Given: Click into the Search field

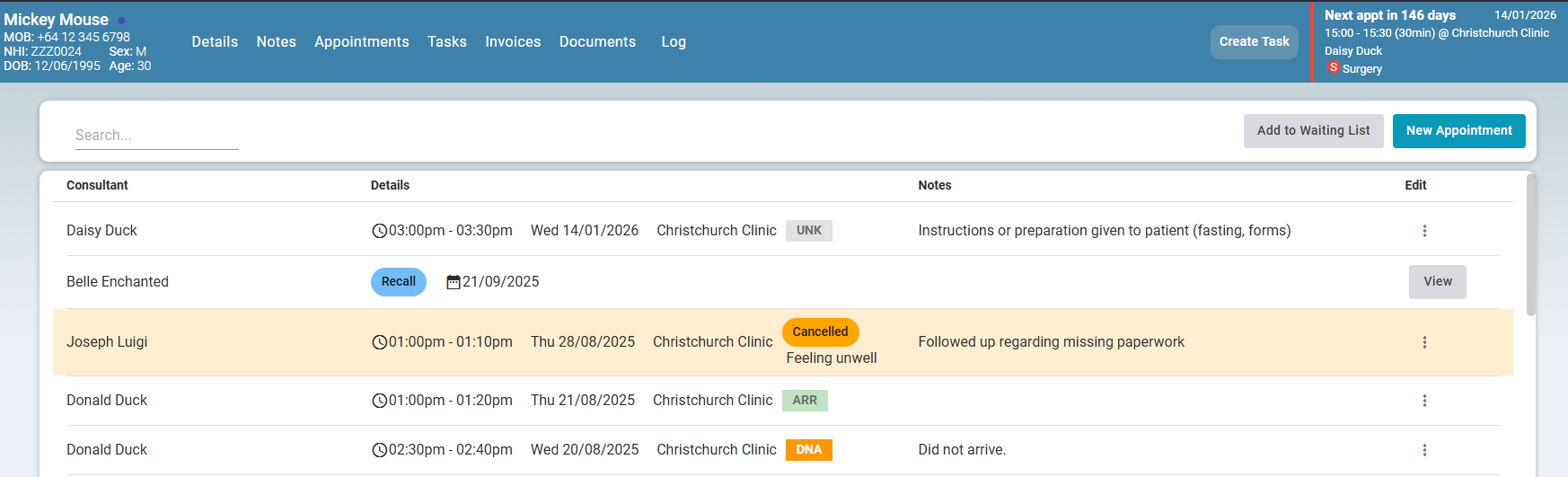Looking at the screenshot, I should pyautogui.click(x=156, y=136).
